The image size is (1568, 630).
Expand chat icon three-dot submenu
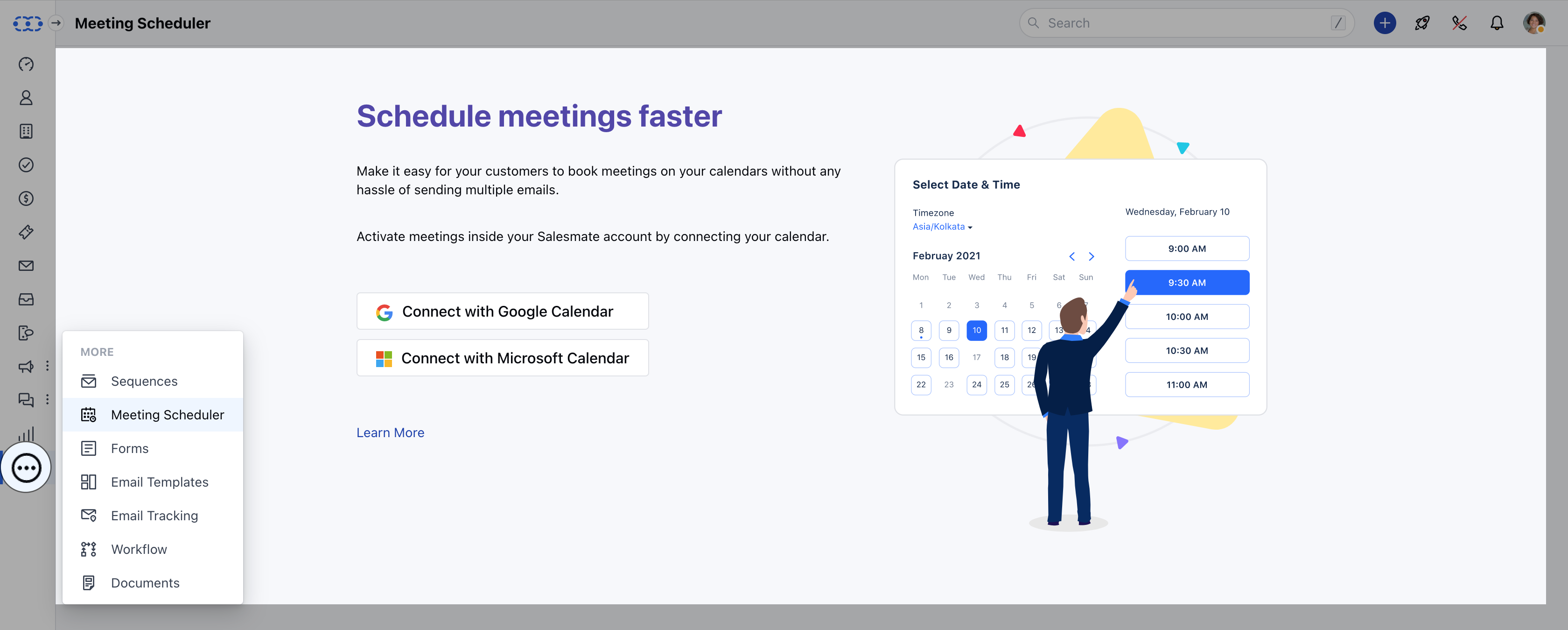tap(48, 400)
